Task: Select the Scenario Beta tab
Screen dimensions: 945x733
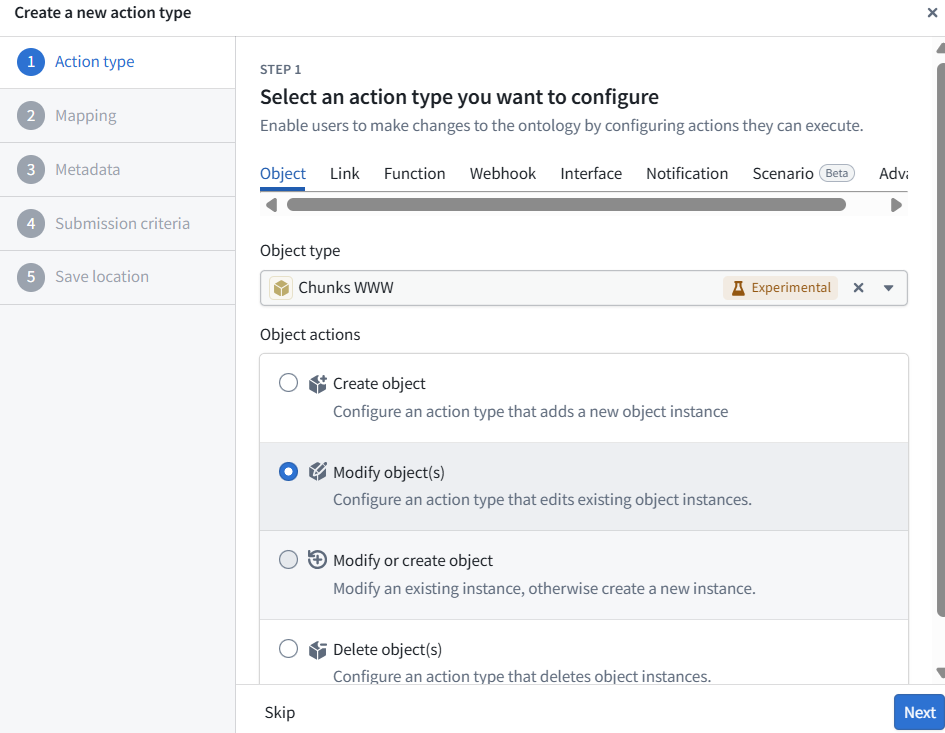Action: [x=803, y=174]
